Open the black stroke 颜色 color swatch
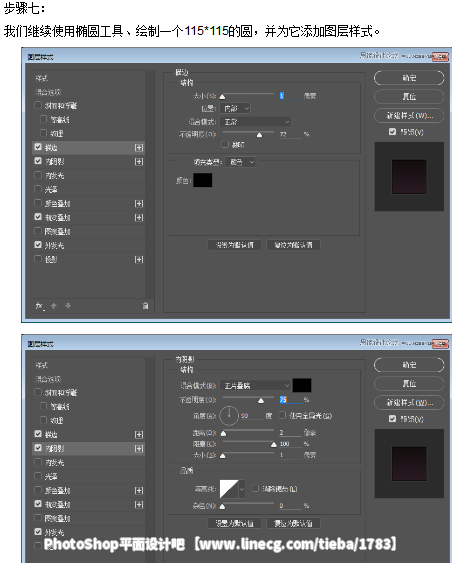 [202, 180]
